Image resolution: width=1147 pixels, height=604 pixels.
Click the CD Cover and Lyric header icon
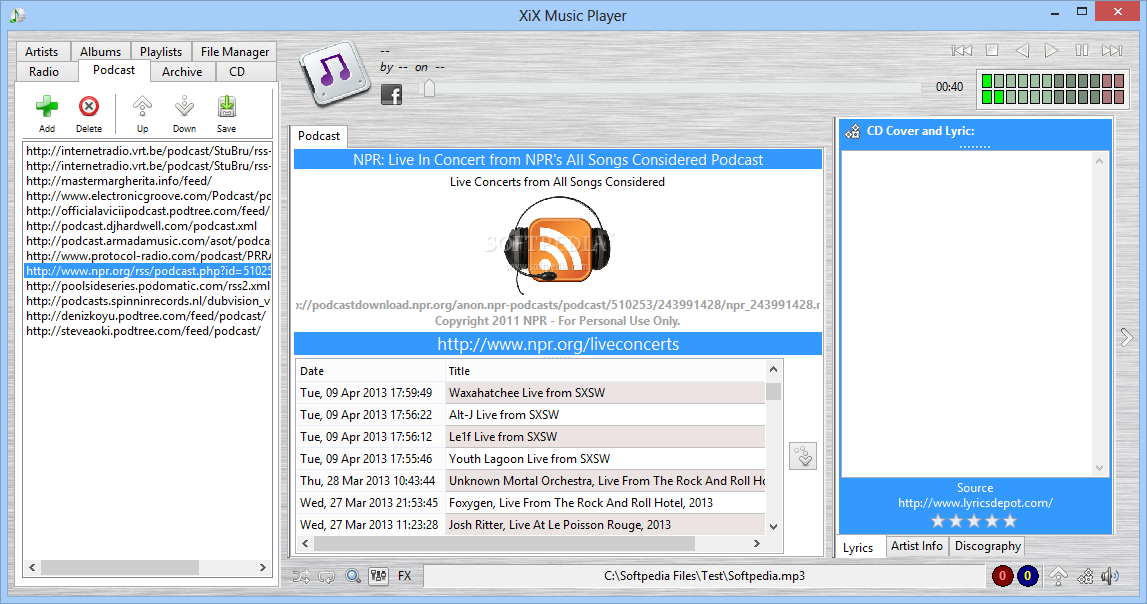point(852,132)
